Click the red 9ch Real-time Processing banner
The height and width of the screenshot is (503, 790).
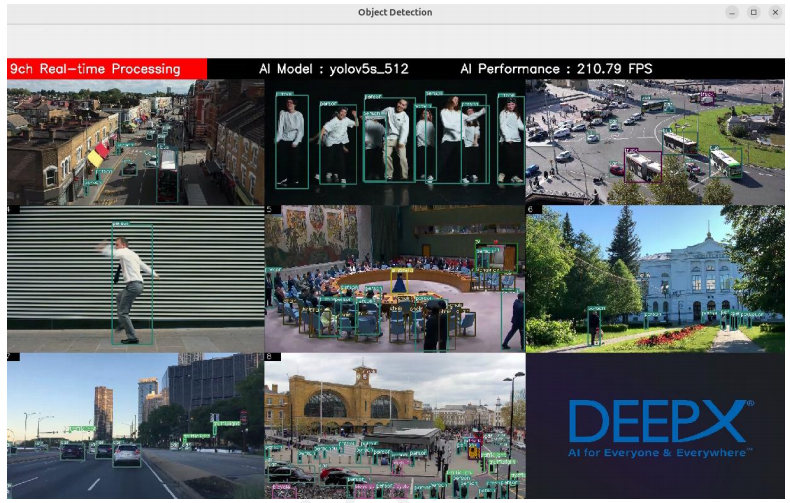coord(106,69)
